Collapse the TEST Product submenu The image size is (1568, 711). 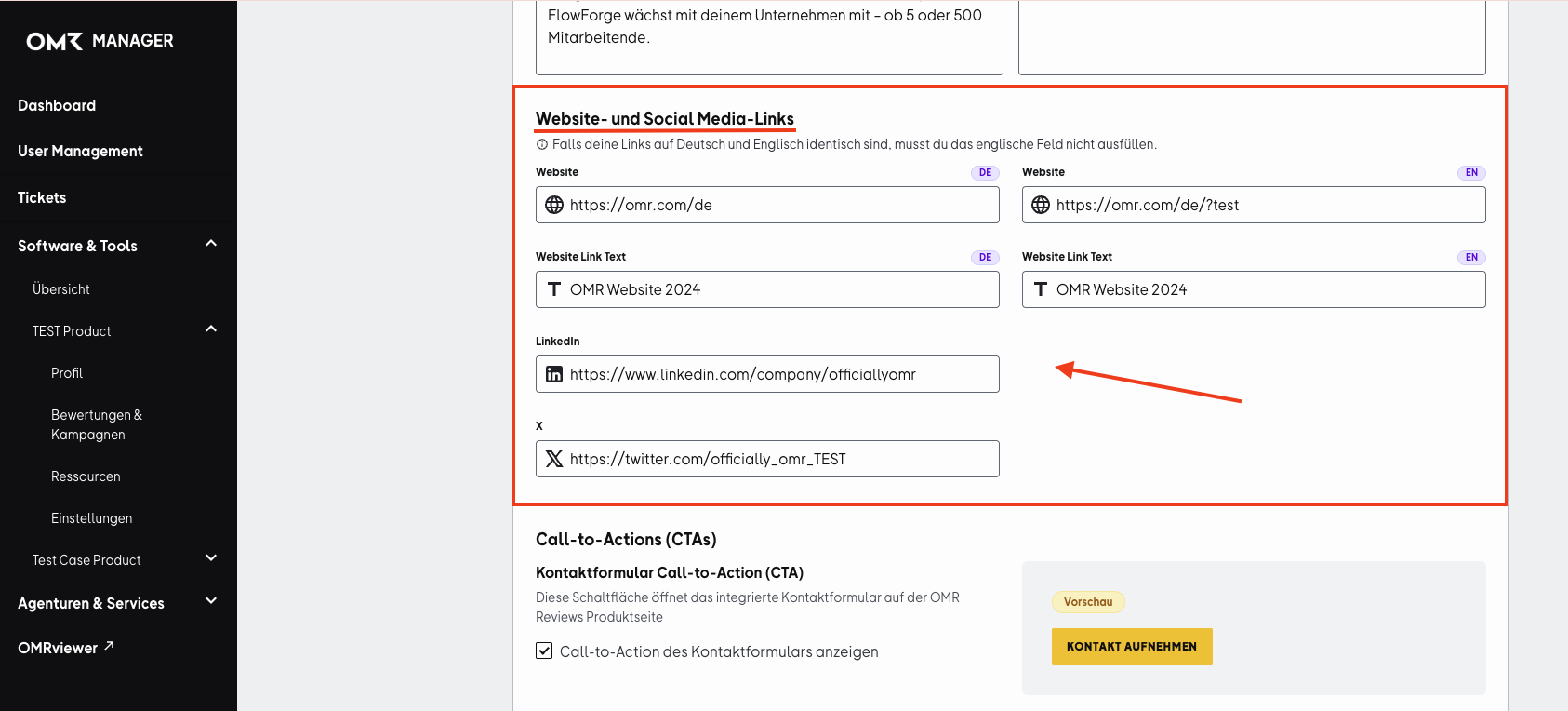(211, 329)
